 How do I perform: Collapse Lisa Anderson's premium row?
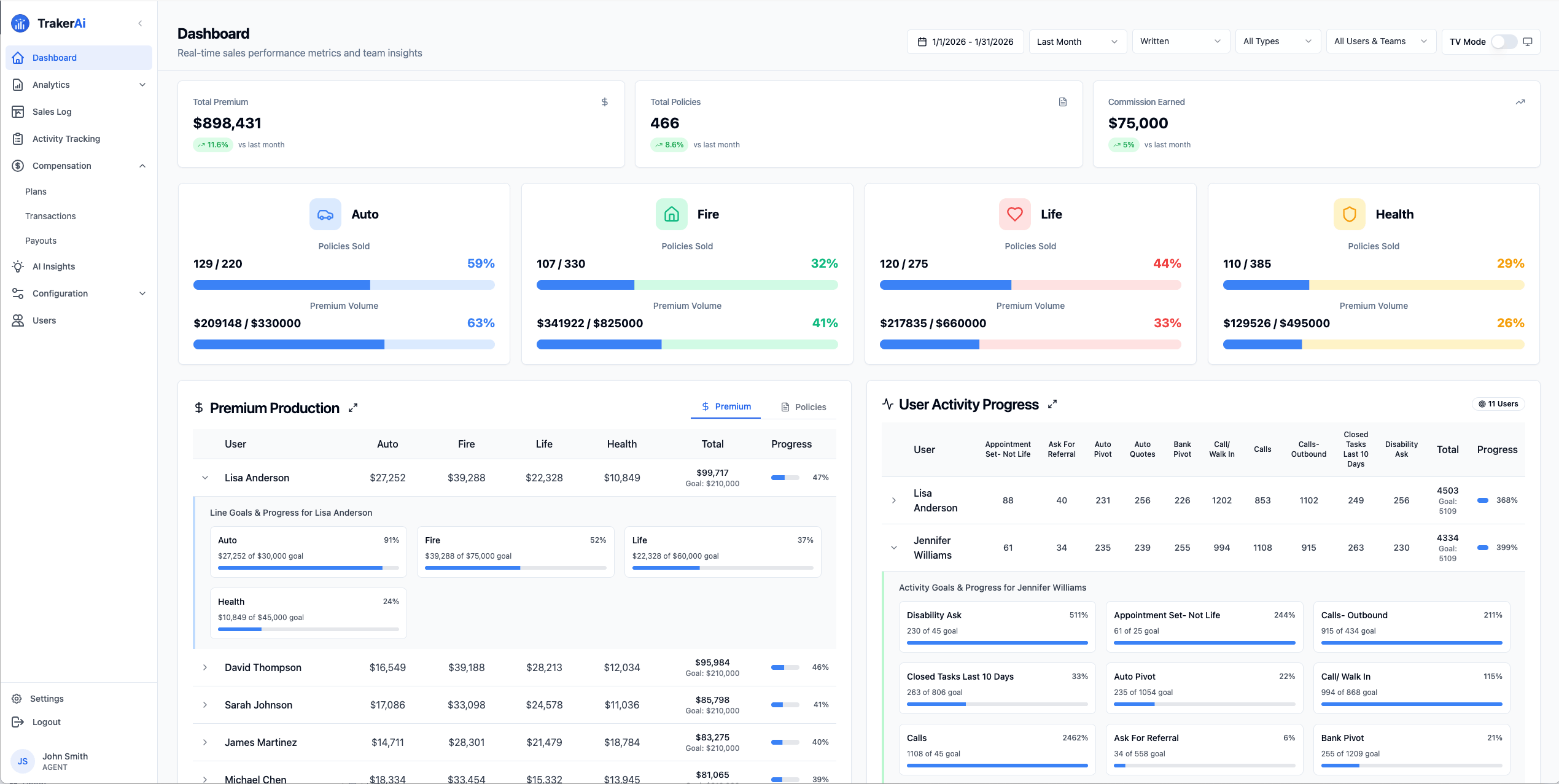[205, 478]
